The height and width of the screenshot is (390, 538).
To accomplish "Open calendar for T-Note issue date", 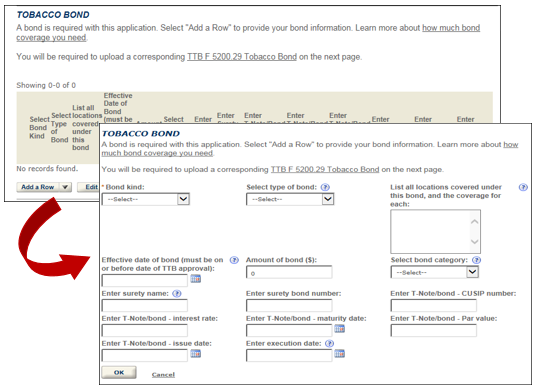I will pos(196,354).
